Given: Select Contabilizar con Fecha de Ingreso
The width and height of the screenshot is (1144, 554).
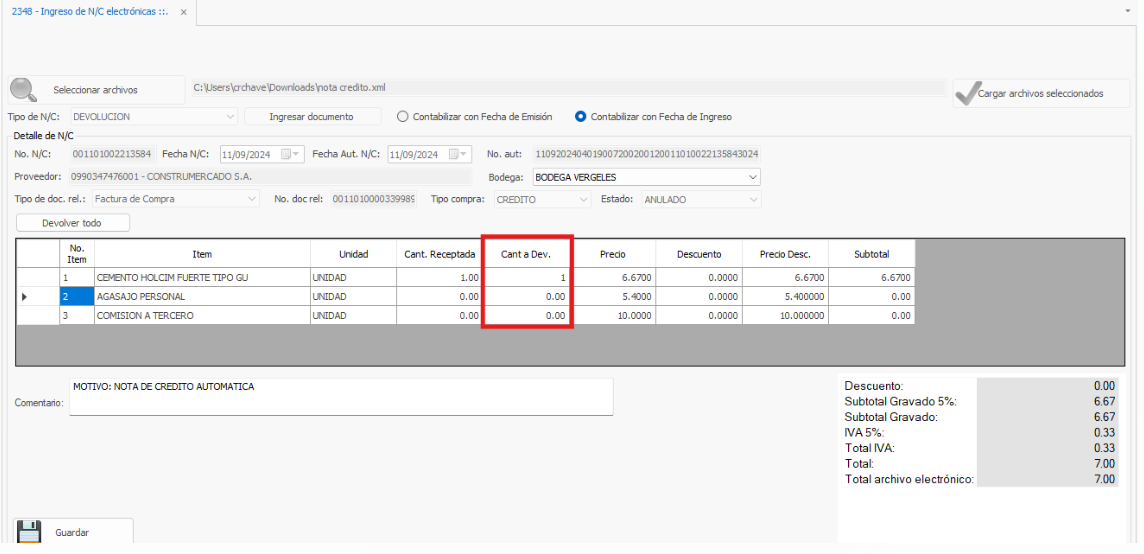Looking at the screenshot, I should pyautogui.click(x=581, y=117).
